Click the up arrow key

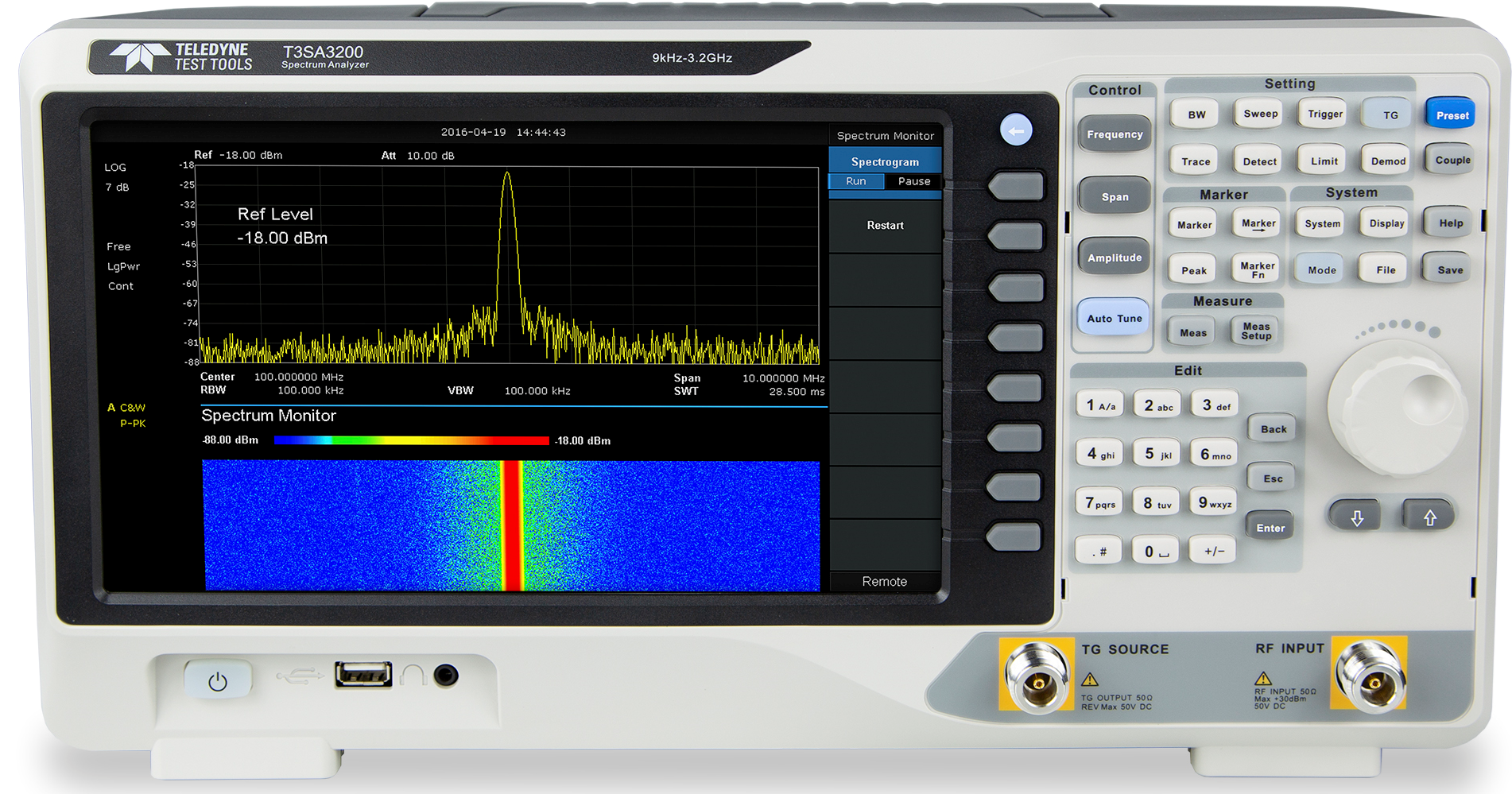pos(1429,517)
